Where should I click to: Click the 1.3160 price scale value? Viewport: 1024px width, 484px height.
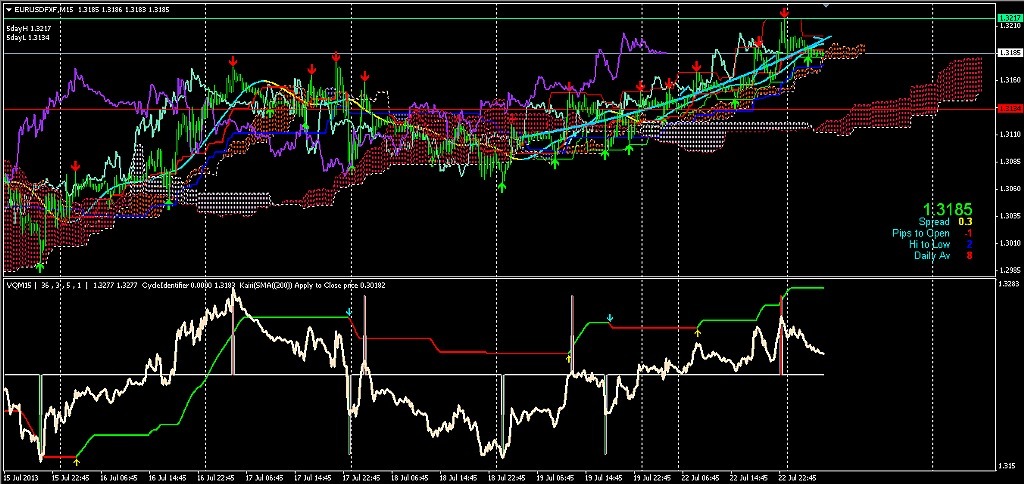1009,81
